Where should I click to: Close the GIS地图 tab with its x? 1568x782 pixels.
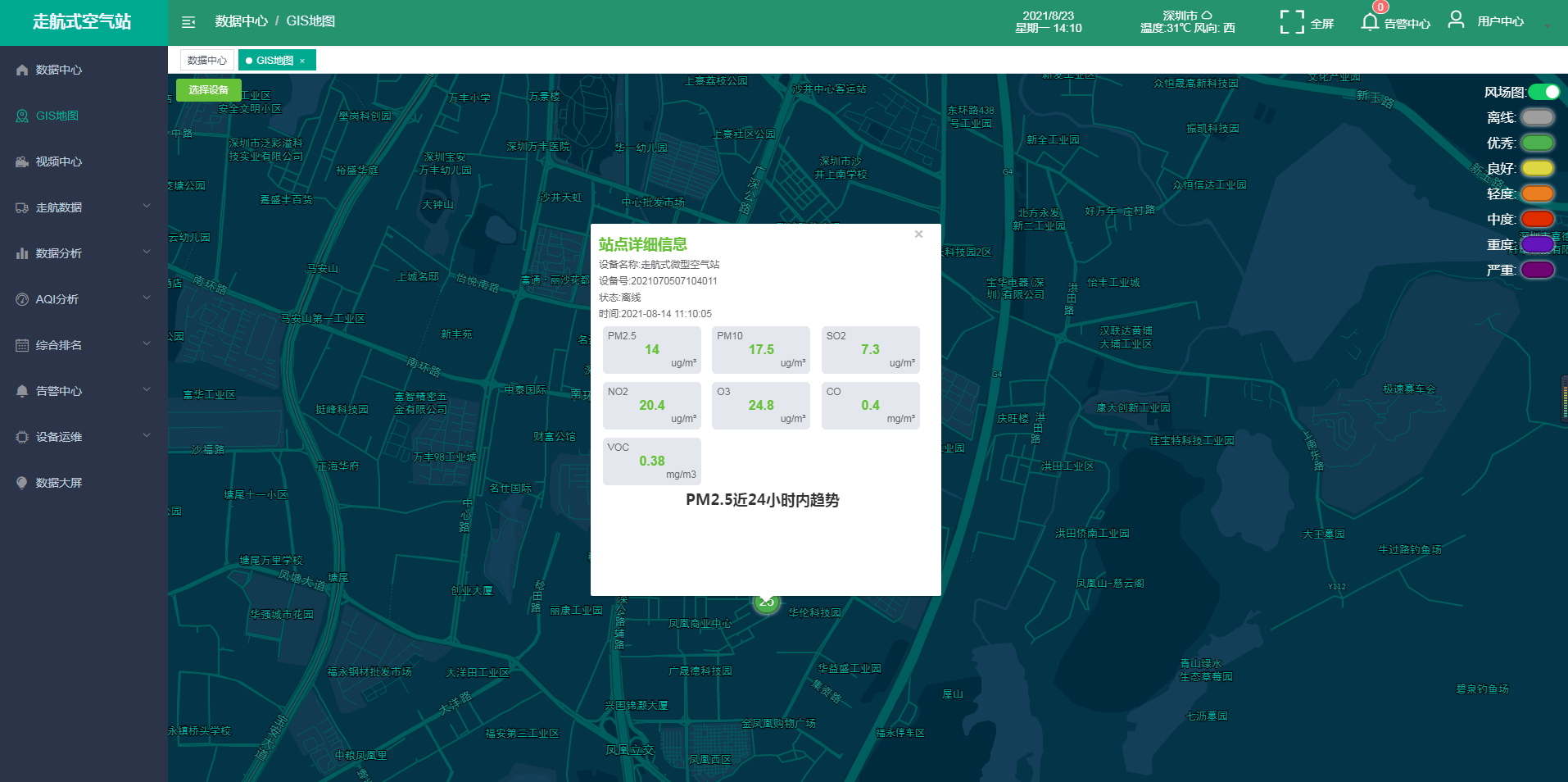coord(302,61)
